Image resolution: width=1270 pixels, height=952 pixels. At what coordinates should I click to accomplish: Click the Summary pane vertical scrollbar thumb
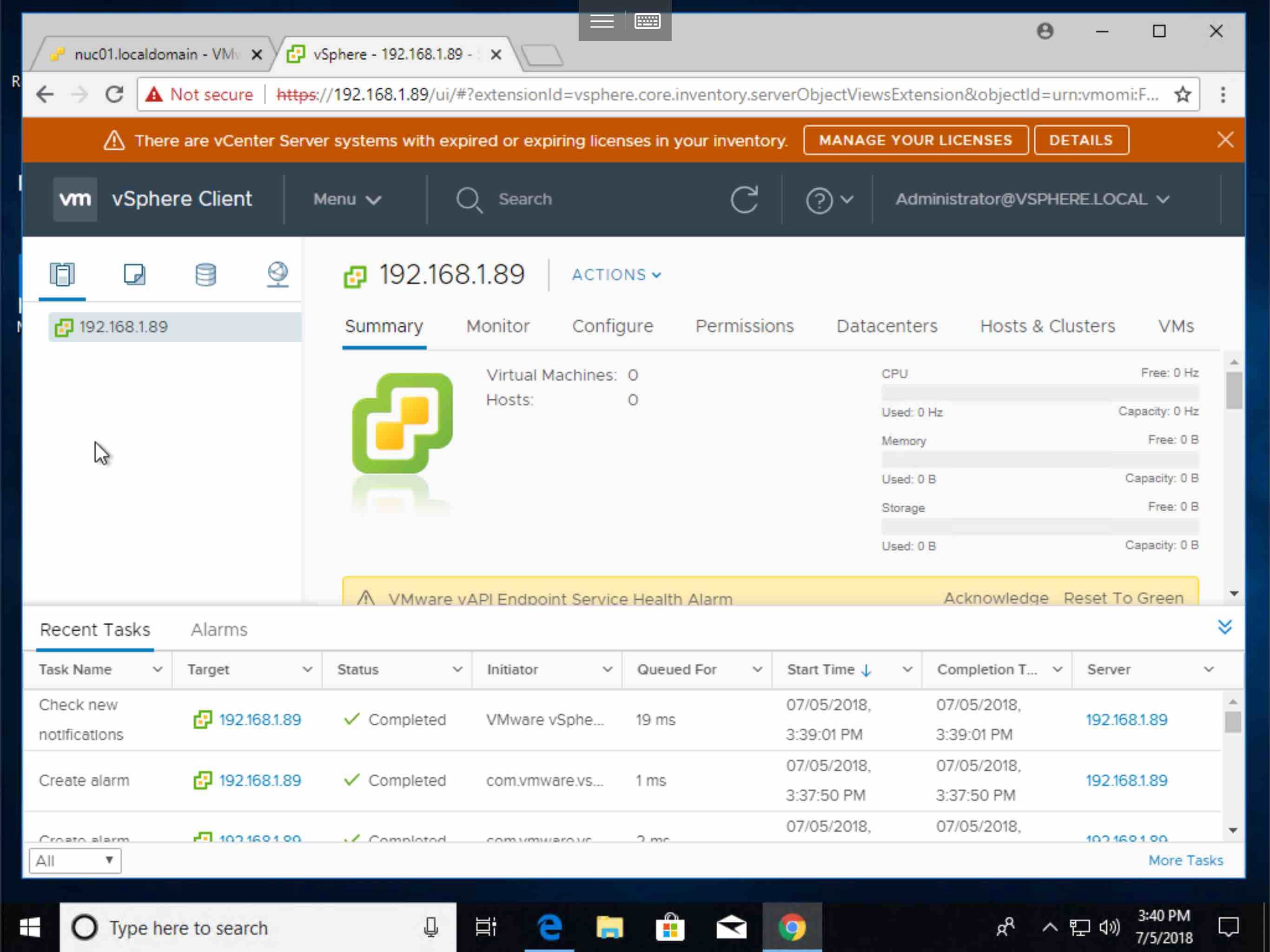click(x=1234, y=390)
